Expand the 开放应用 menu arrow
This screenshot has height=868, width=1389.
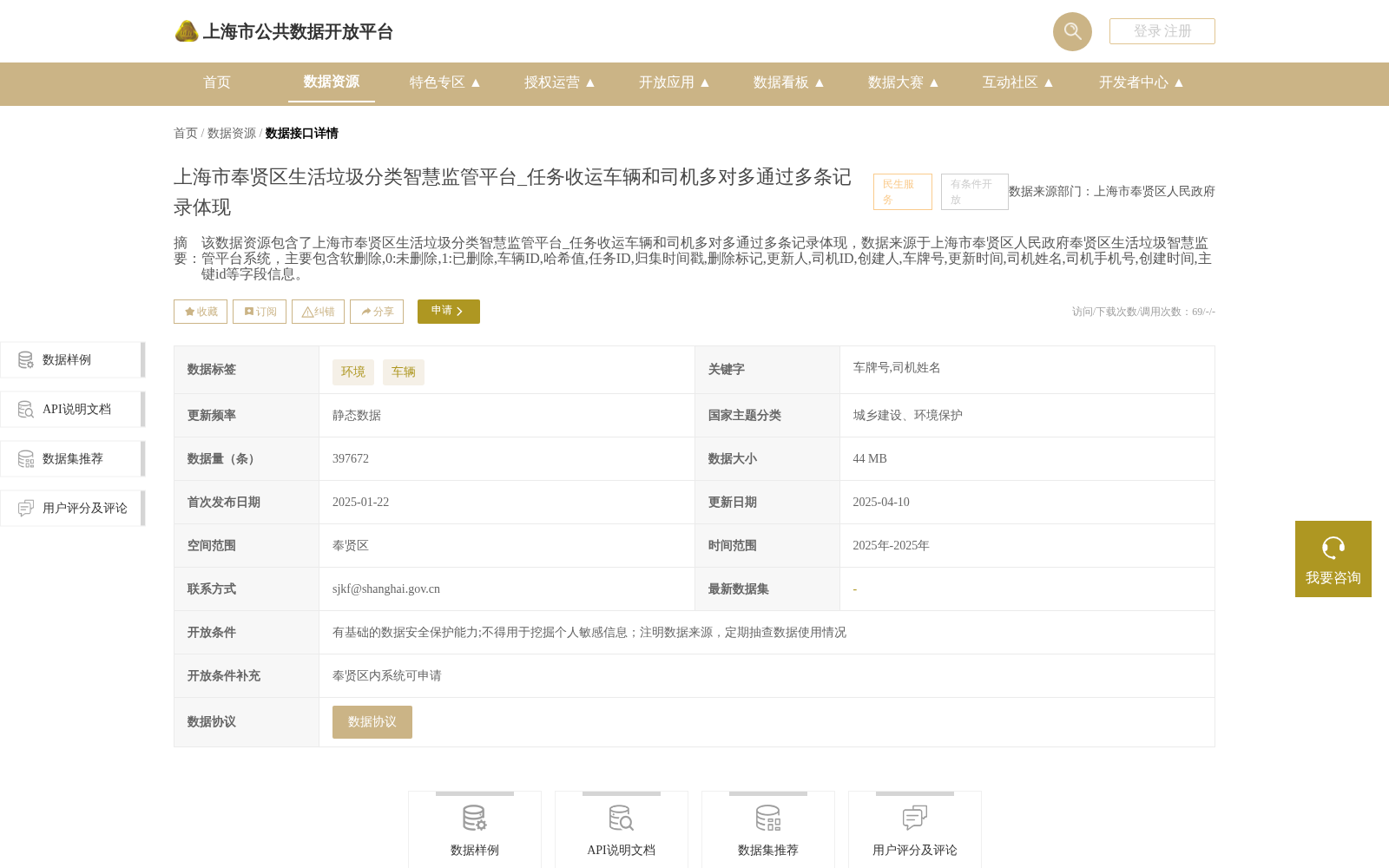[705, 82]
